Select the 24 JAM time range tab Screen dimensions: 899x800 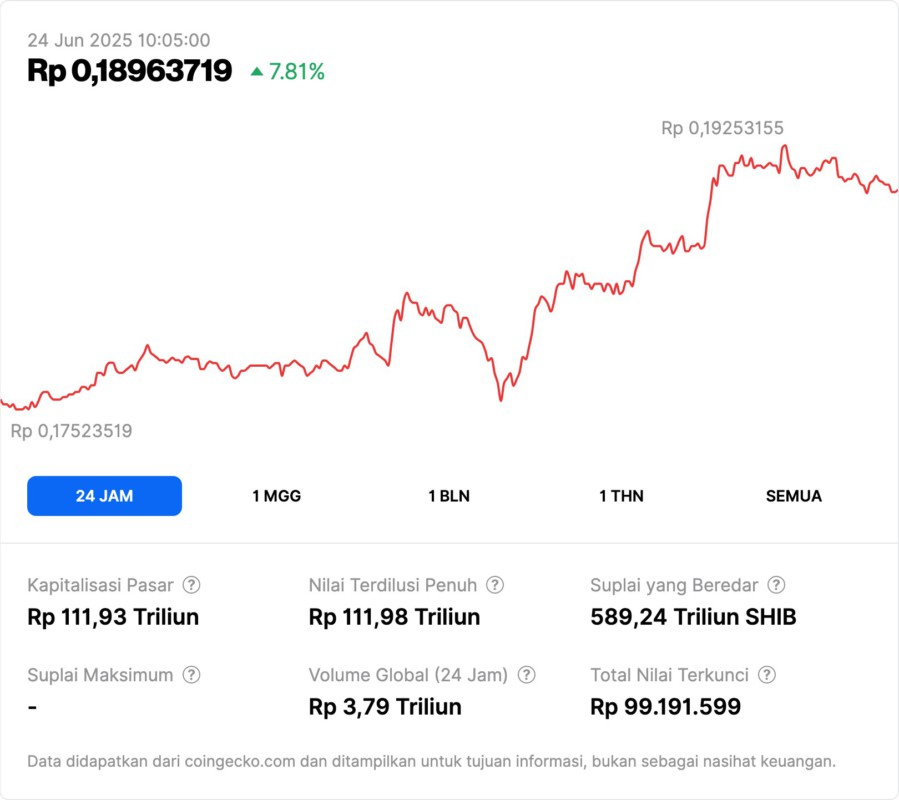point(104,496)
